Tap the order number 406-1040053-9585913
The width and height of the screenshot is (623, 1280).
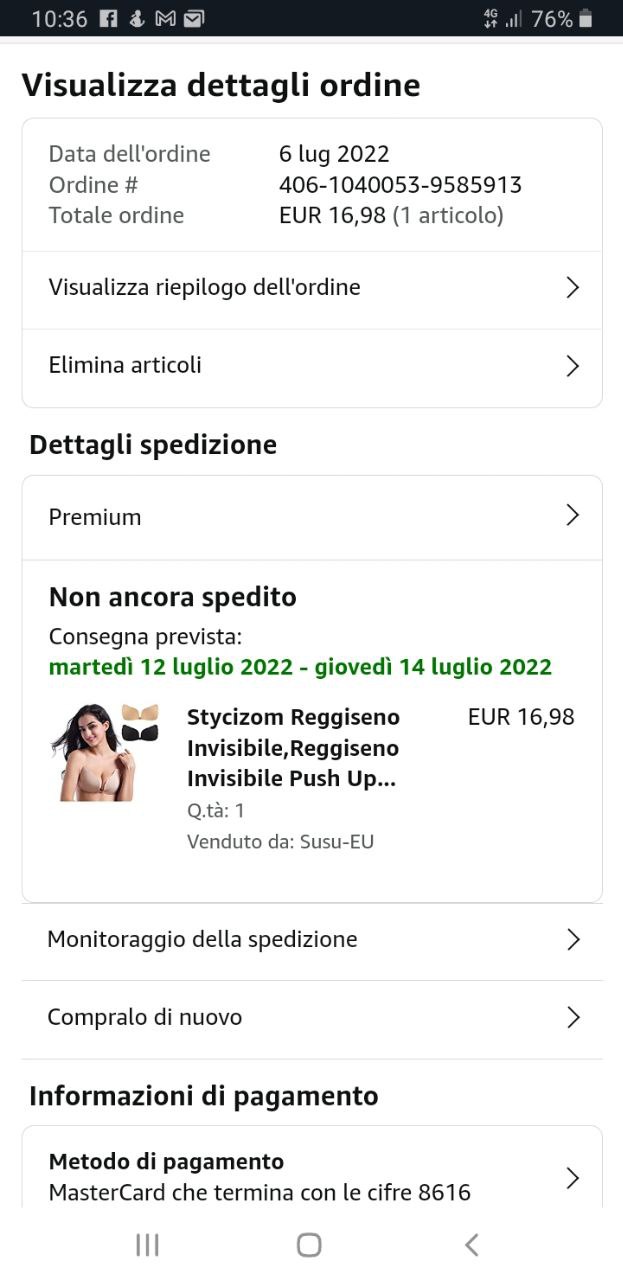pyautogui.click(x=400, y=185)
